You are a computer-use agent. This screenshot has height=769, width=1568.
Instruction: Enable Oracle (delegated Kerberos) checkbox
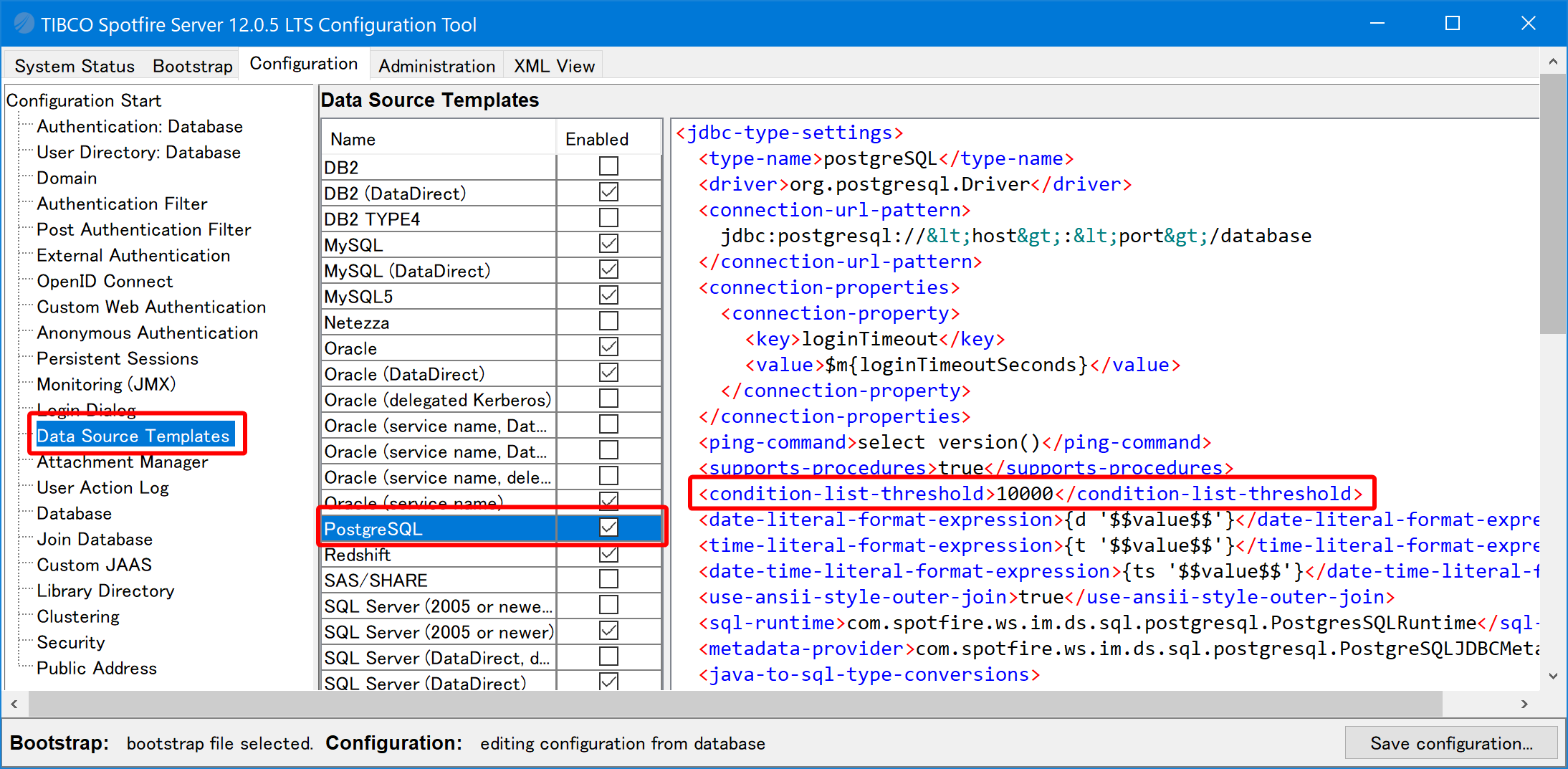point(608,398)
